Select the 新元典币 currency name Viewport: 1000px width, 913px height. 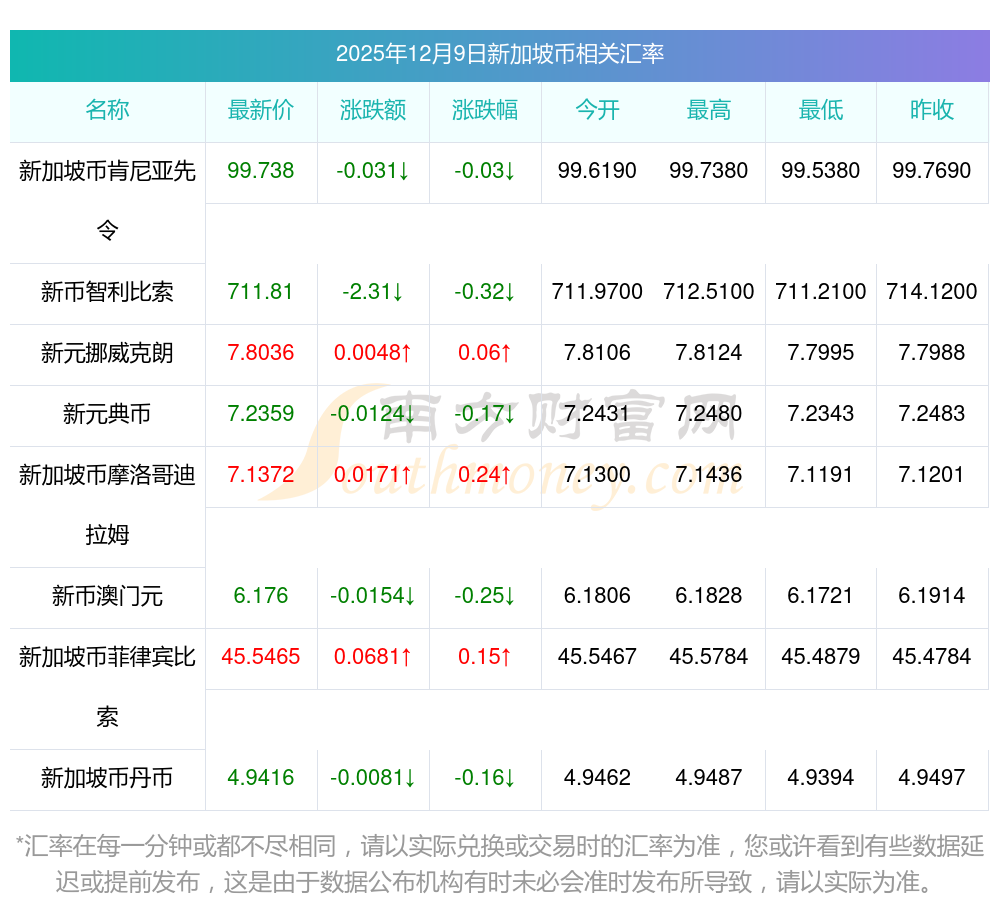click(x=107, y=414)
